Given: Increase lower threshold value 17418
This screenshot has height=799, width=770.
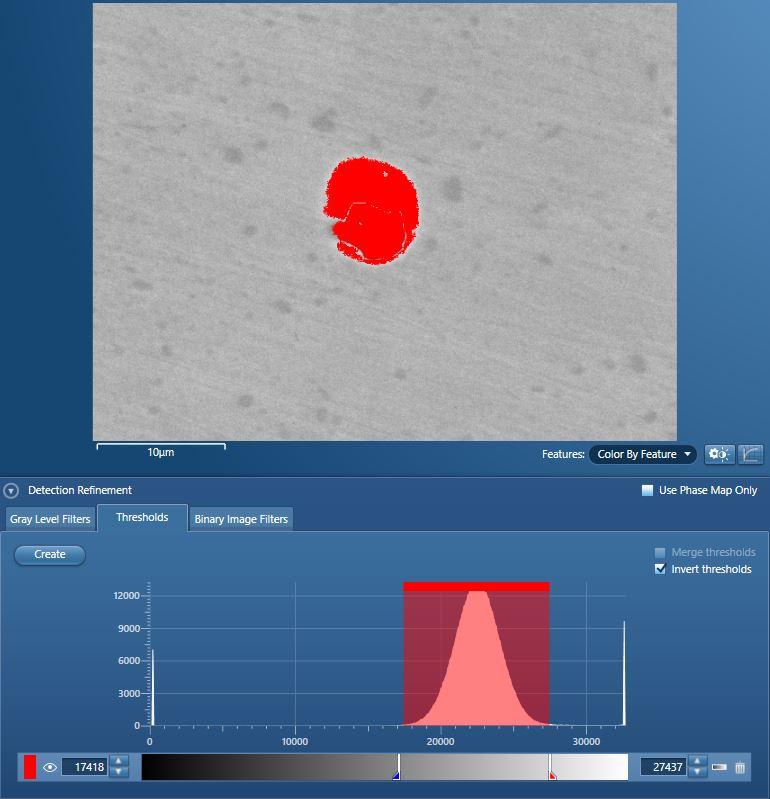Looking at the screenshot, I should click(x=119, y=762).
